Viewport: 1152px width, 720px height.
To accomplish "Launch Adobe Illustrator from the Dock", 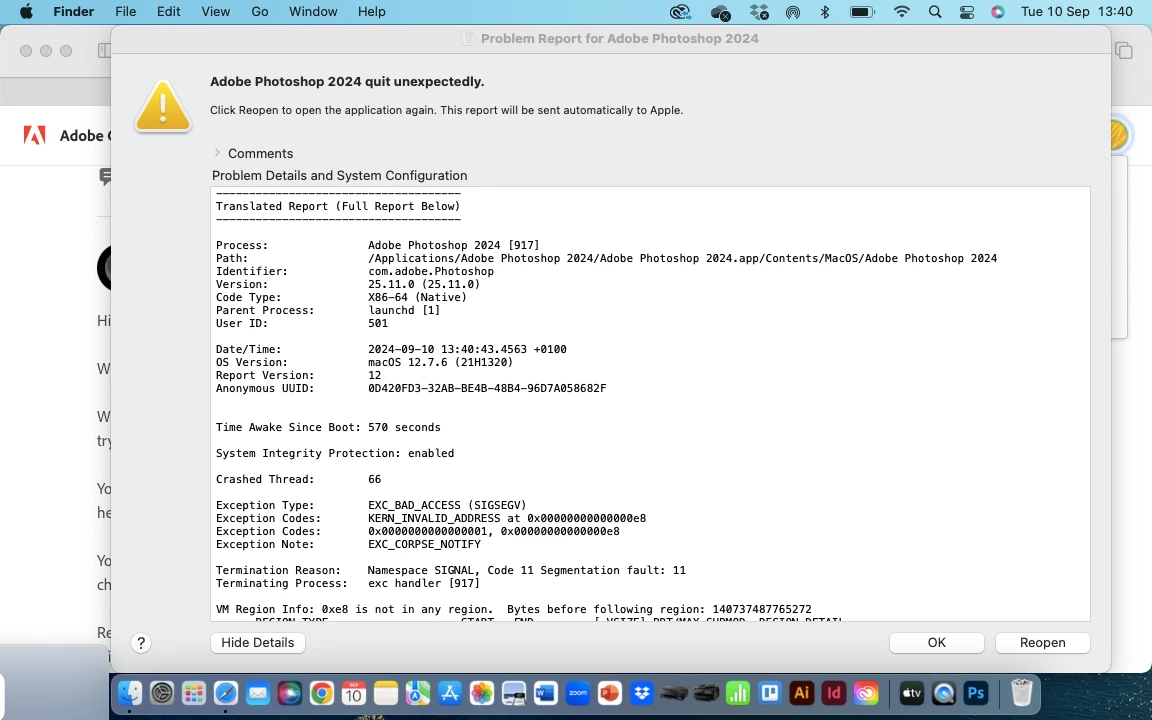I will coord(802,693).
